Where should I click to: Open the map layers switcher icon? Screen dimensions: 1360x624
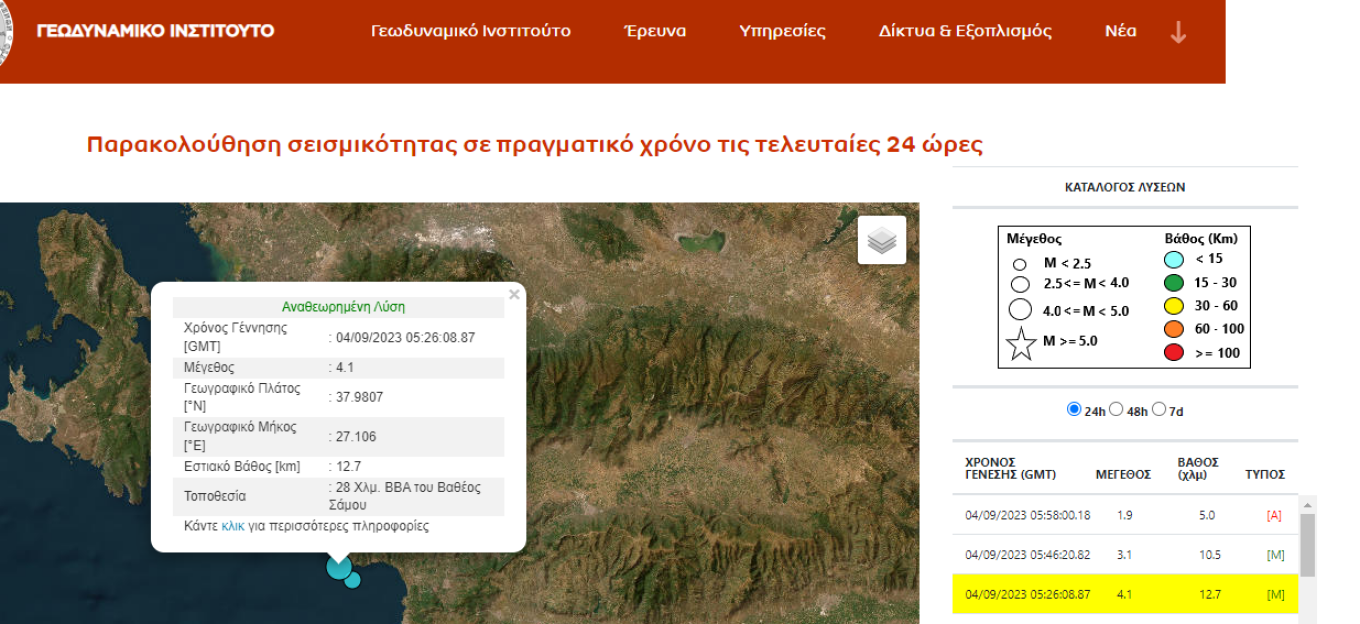coord(881,240)
